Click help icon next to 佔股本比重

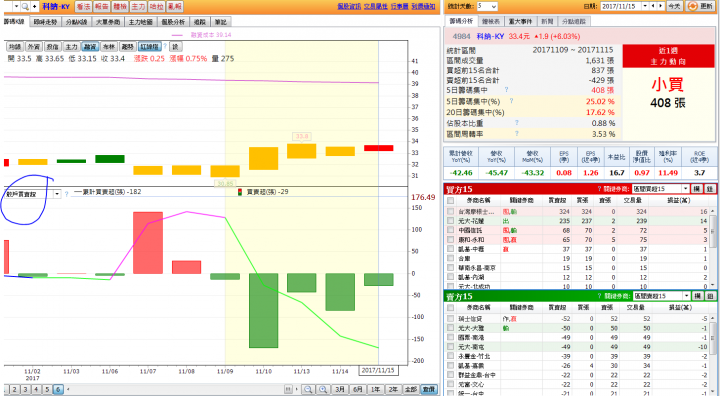click(517, 123)
